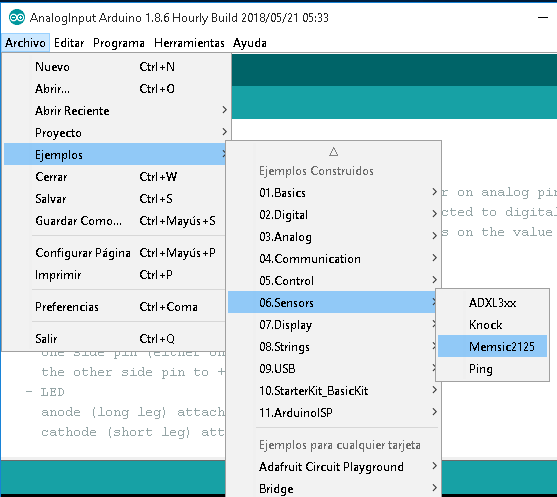The image size is (557, 497).
Task: Expand 01.Basics examples
Action: click(333, 193)
